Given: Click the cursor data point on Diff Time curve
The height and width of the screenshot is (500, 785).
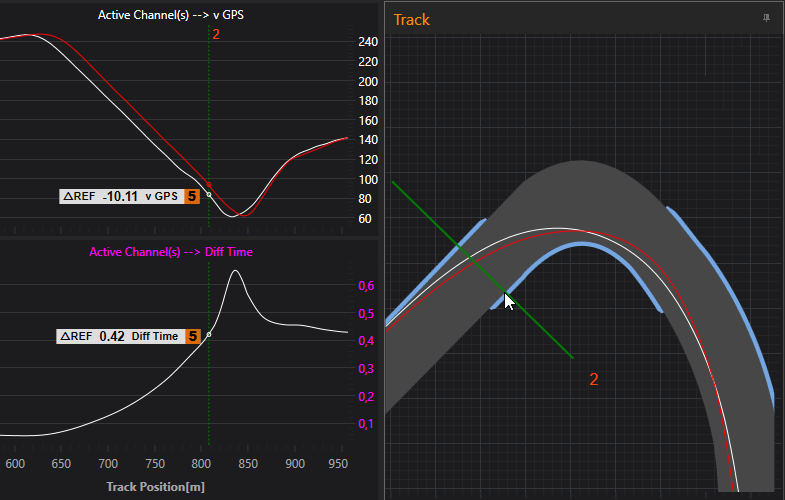Looking at the screenshot, I should [208, 335].
